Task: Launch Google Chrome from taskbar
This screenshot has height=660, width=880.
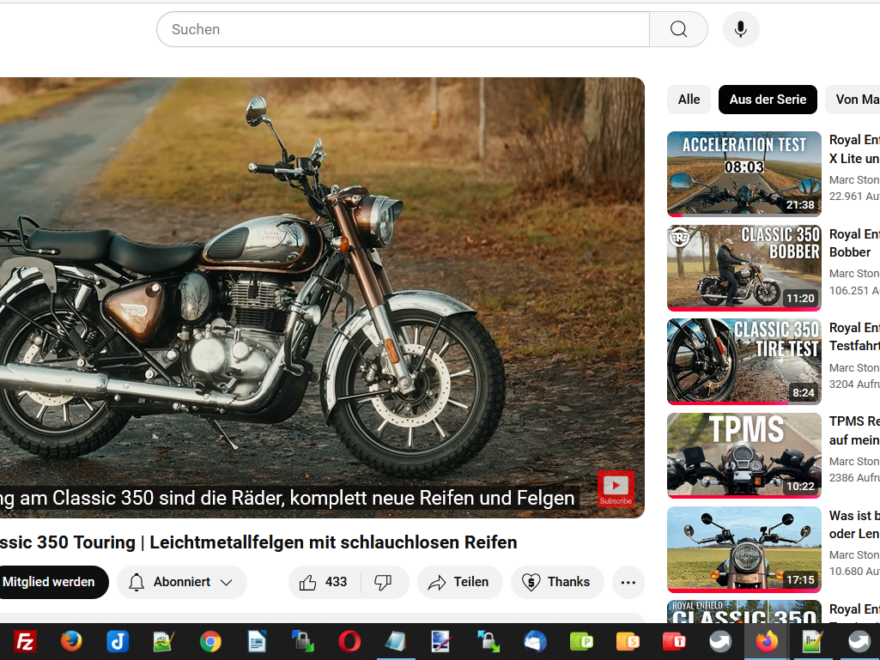Action: [x=210, y=641]
